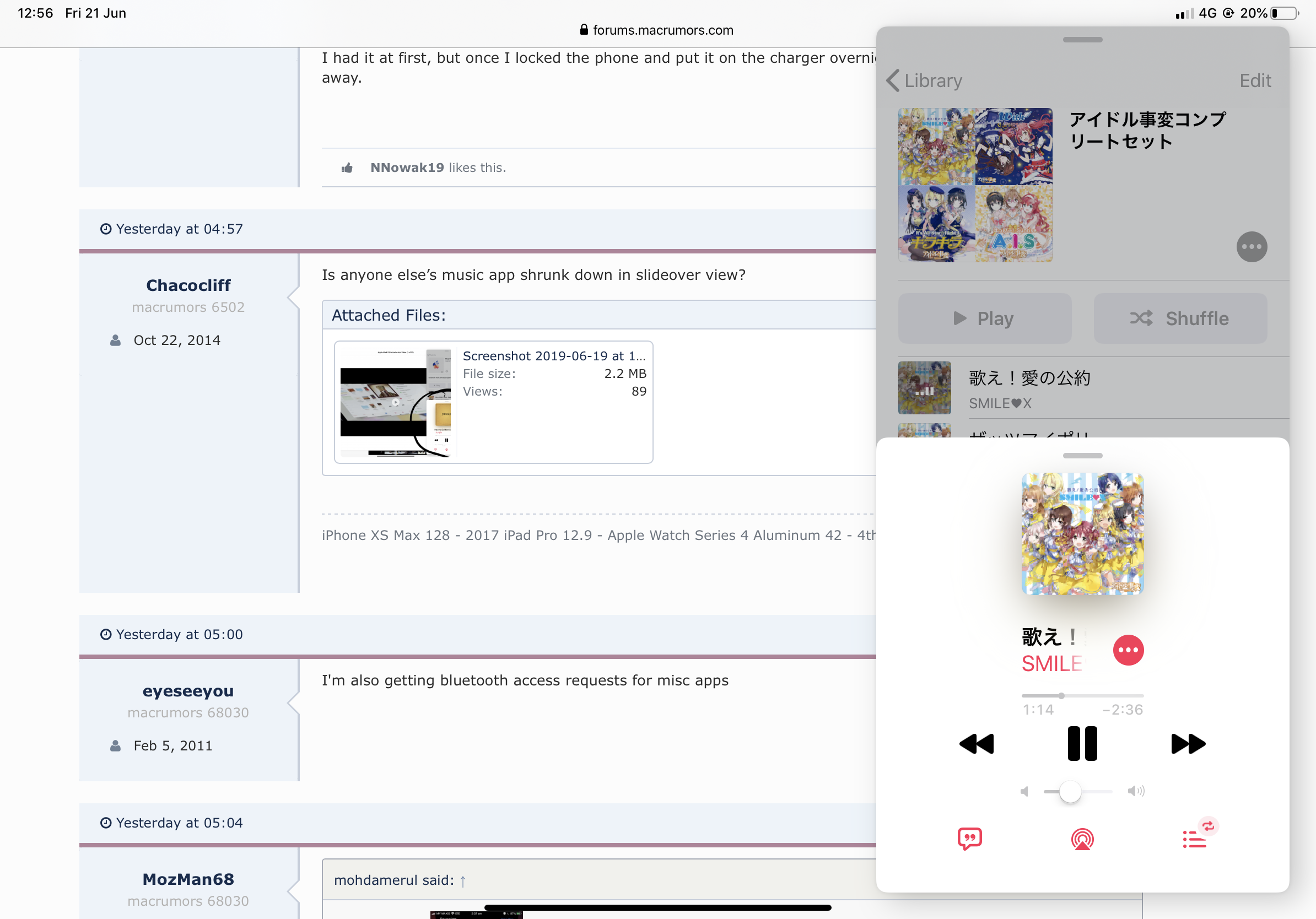Viewport: 1316px width, 919px height.
Task: Tap the battery indicator in status bar
Action: click(x=1284, y=13)
